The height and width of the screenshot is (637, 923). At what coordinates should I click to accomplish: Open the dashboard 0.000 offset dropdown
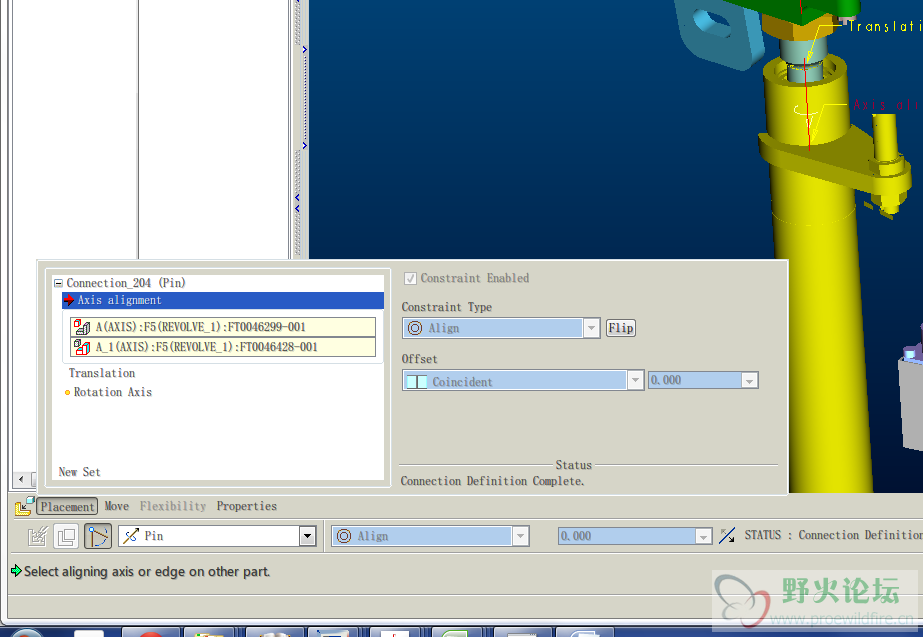click(x=703, y=536)
